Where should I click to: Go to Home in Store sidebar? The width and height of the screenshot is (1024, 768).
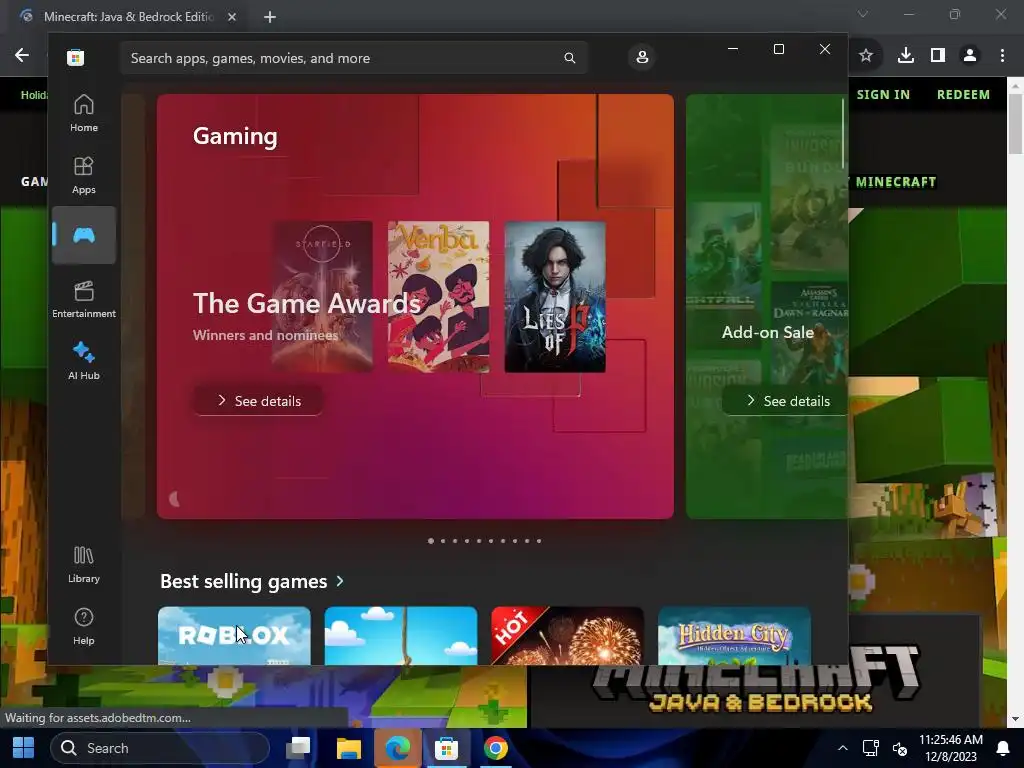(x=84, y=113)
